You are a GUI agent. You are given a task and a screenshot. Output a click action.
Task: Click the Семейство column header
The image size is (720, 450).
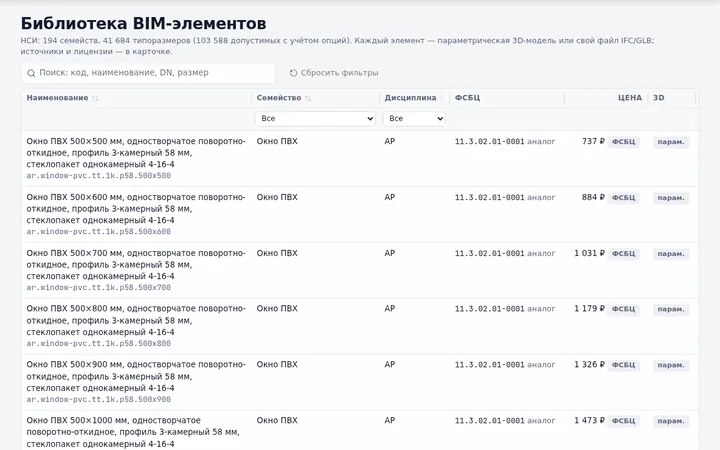279,98
